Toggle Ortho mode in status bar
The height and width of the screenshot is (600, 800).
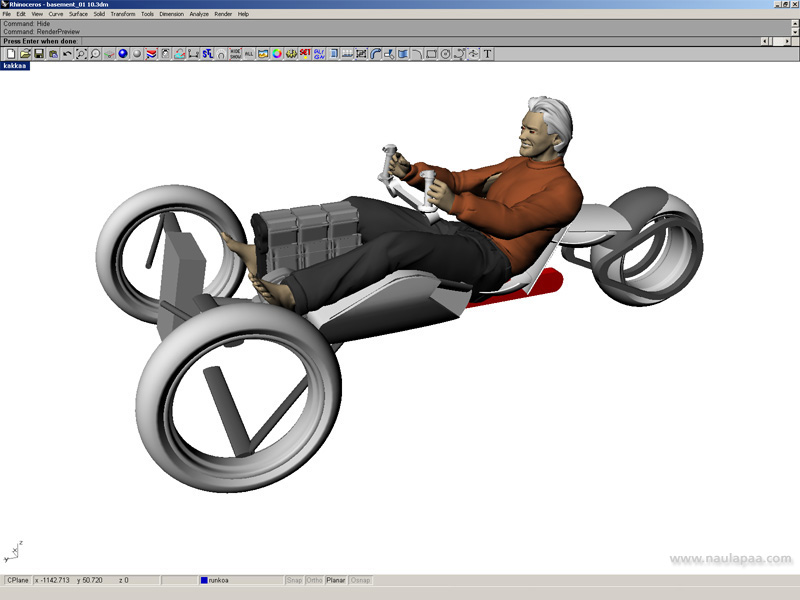[x=314, y=580]
